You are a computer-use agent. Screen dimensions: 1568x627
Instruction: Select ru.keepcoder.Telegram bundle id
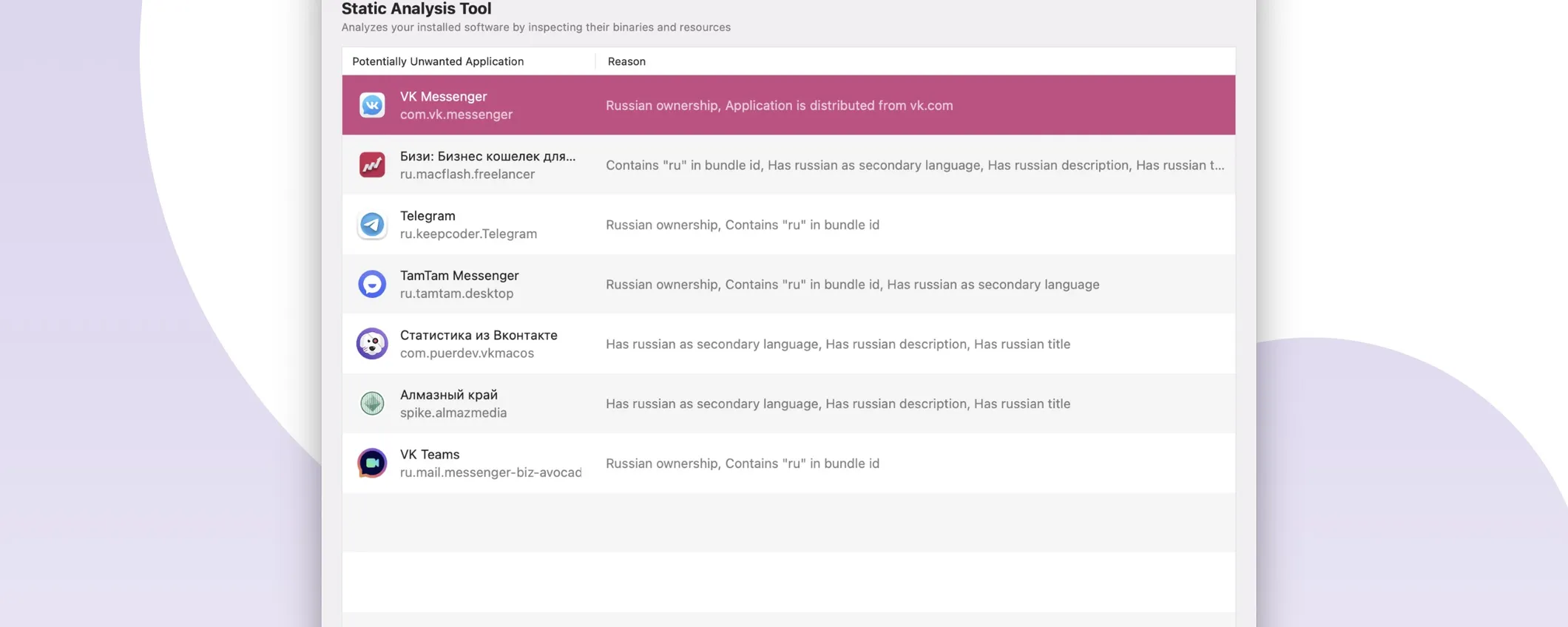point(468,234)
